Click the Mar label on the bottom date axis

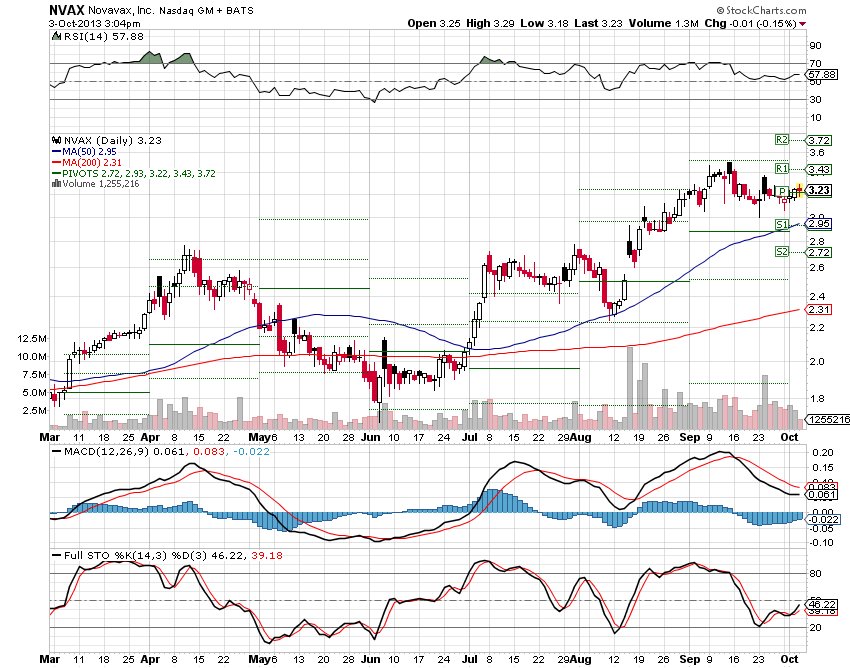[x=50, y=659]
